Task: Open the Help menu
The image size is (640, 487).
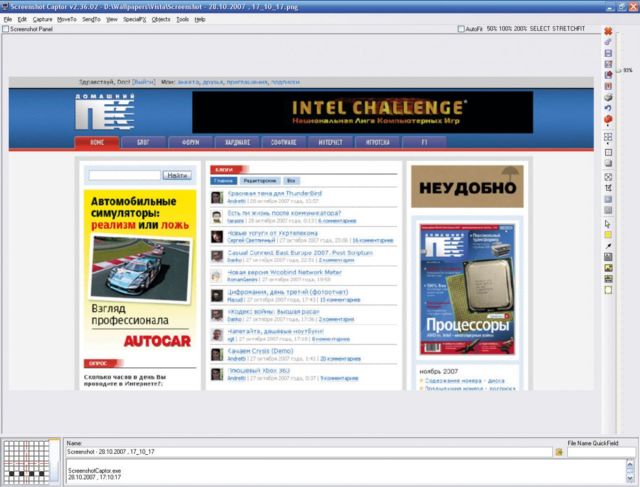Action: pyautogui.click(x=200, y=19)
